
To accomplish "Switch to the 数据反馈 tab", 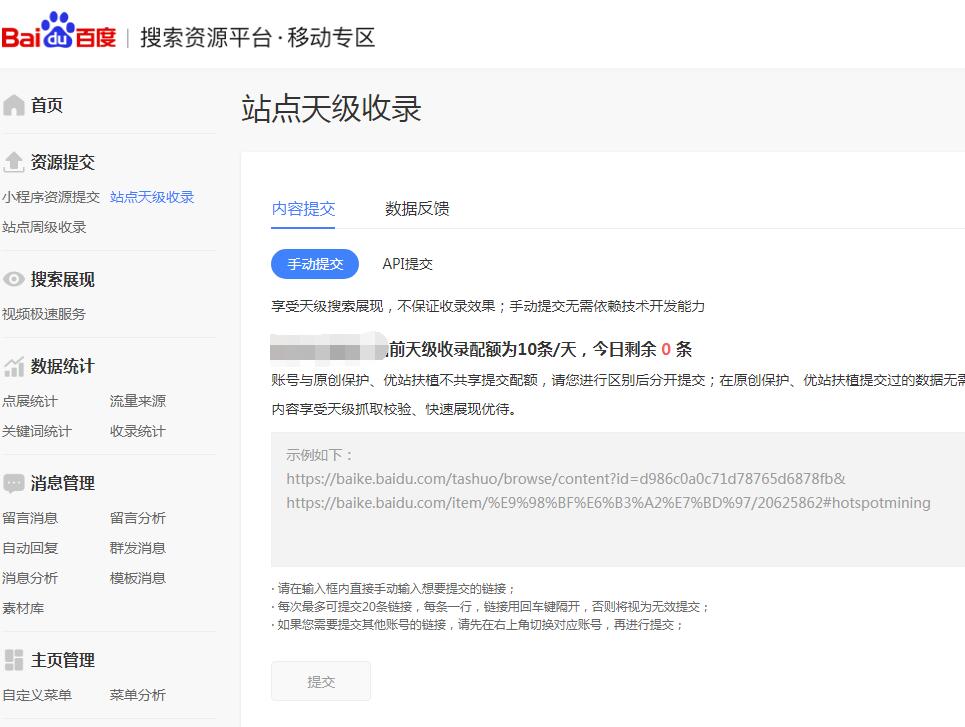I will pyautogui.click(x=416, y=208).
